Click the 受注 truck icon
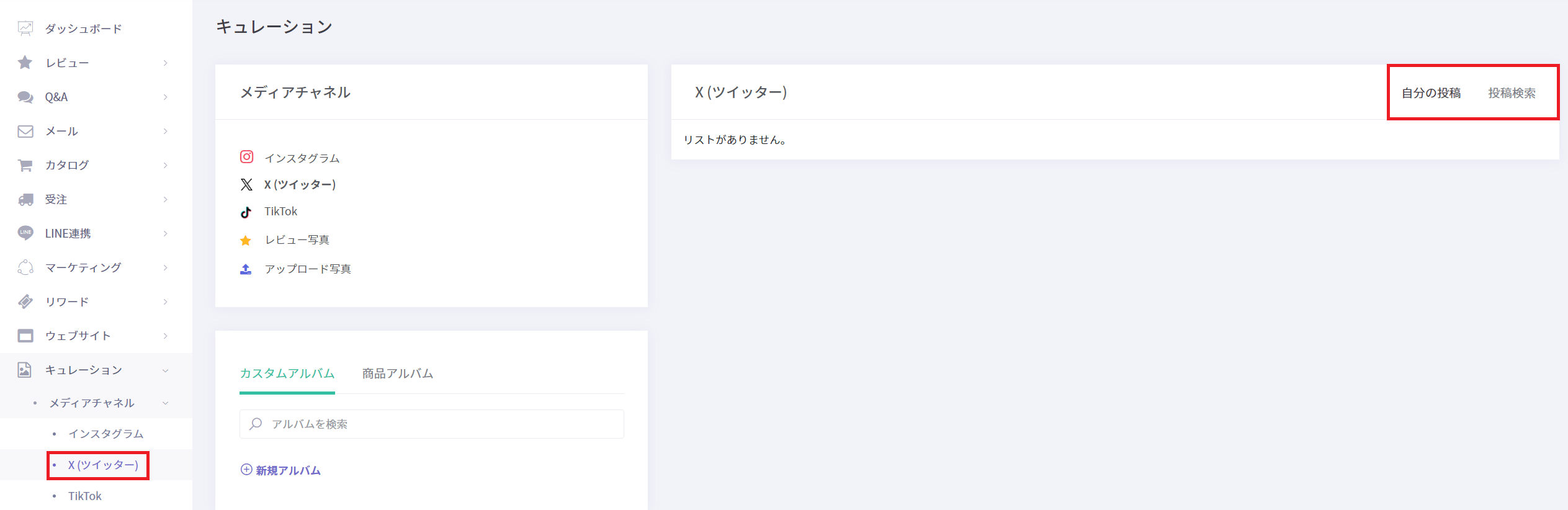This screenshot has height=510, width=1568. (25, 199)
